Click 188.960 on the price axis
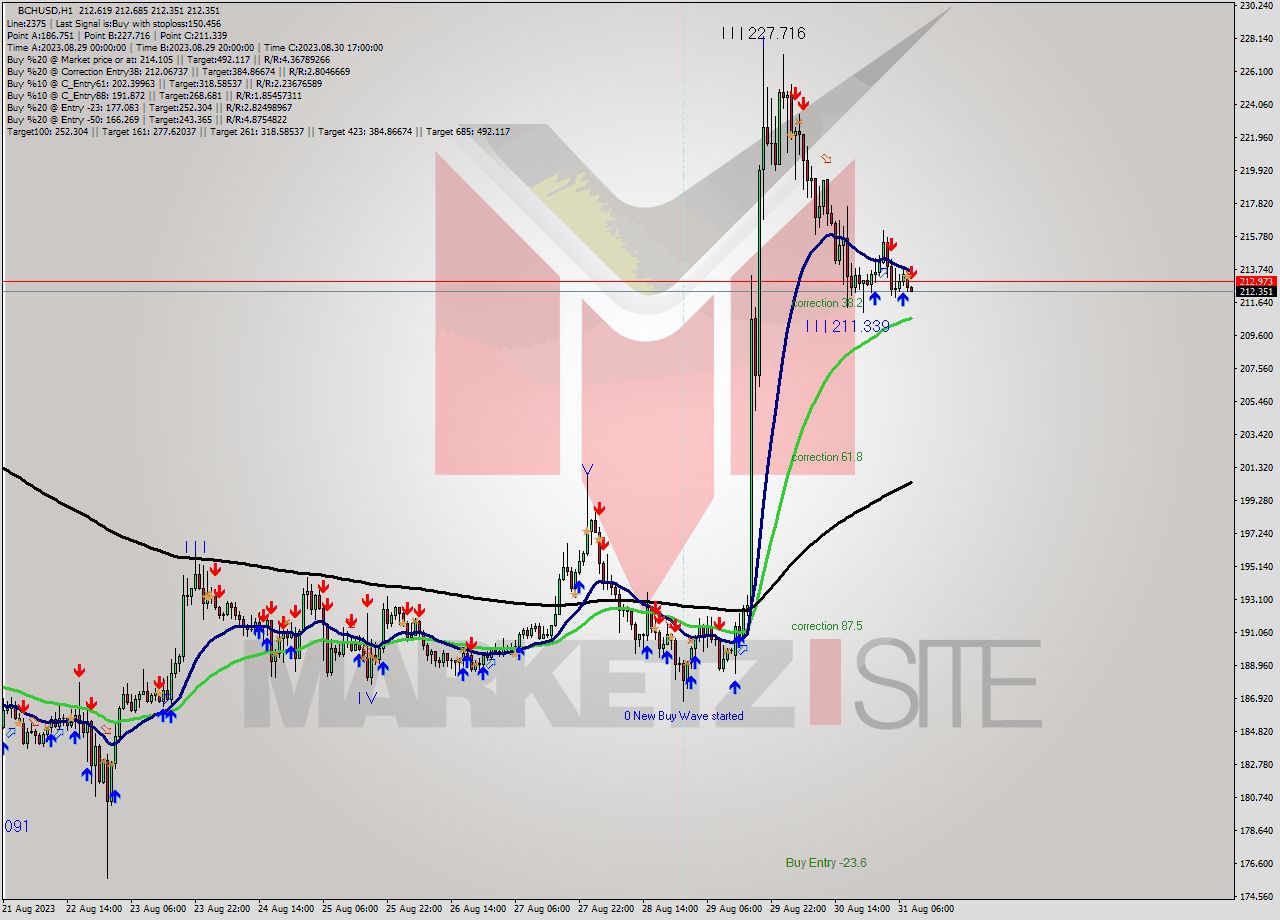The width and height of the screenshot is (1280, 920). [1255, 665]
